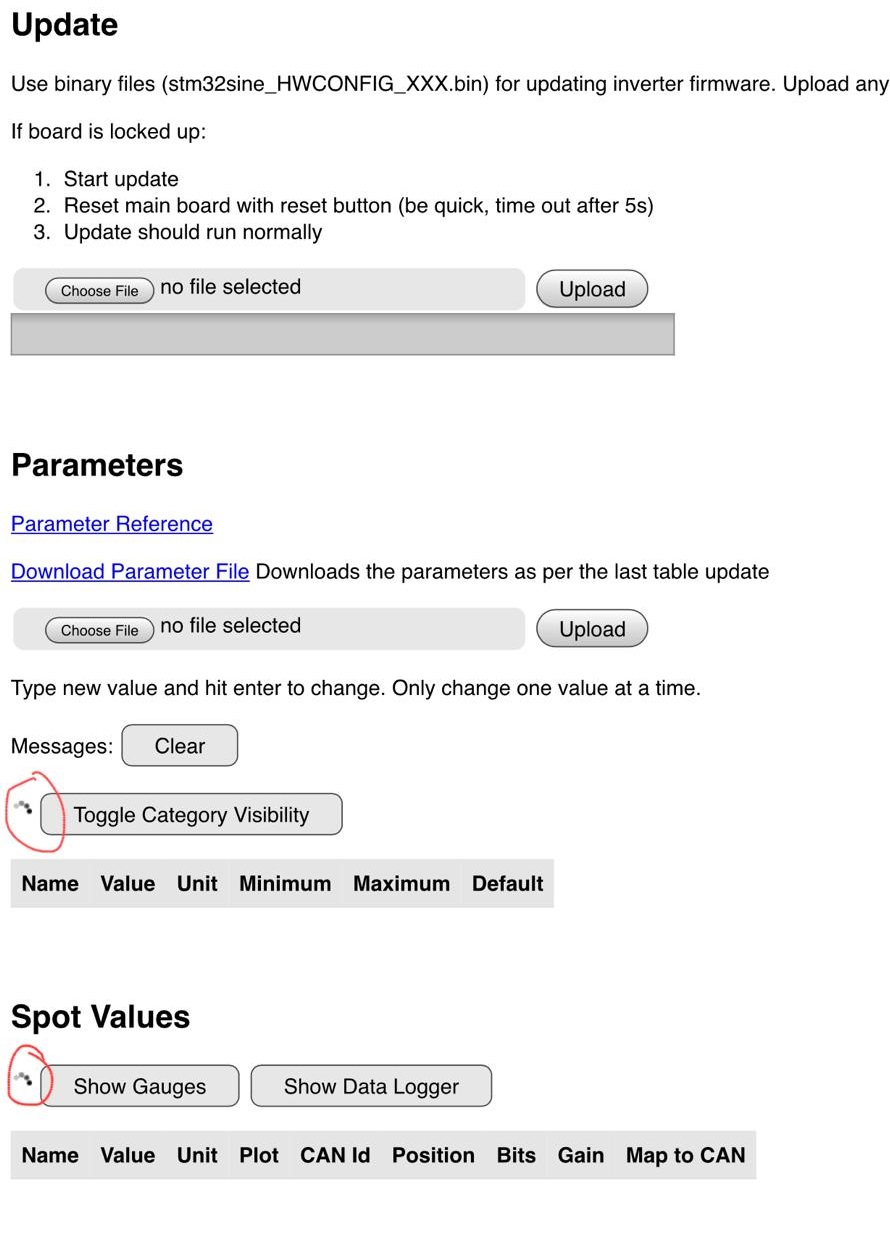Open the Show Data Logger button
The height and width of the screenshot is (1233, 890).
[x=371, y=1087]
